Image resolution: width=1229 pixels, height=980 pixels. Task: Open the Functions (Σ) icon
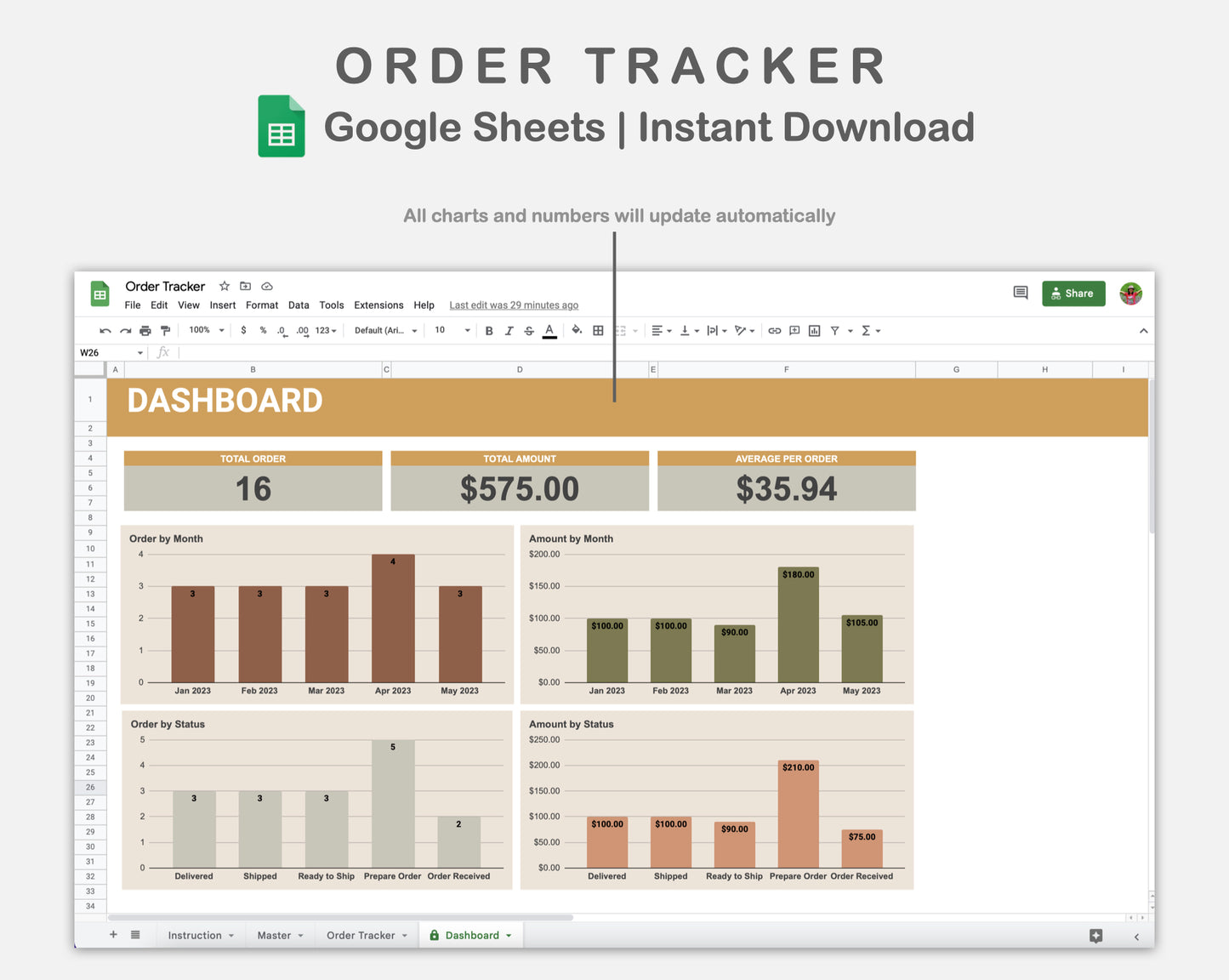point(868,330)
